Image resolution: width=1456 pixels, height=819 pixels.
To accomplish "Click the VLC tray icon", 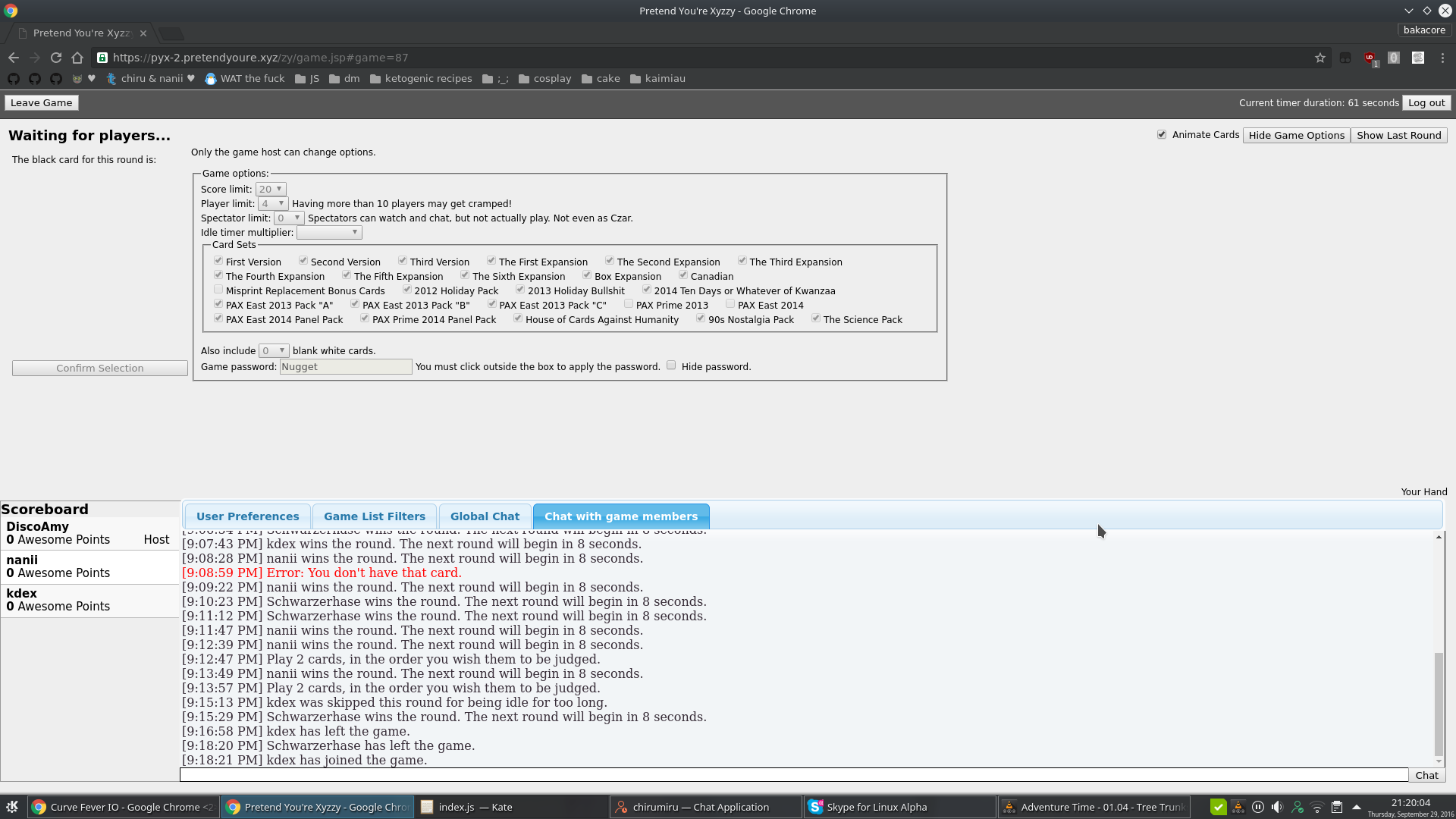I will click(x=1238, y=807).
